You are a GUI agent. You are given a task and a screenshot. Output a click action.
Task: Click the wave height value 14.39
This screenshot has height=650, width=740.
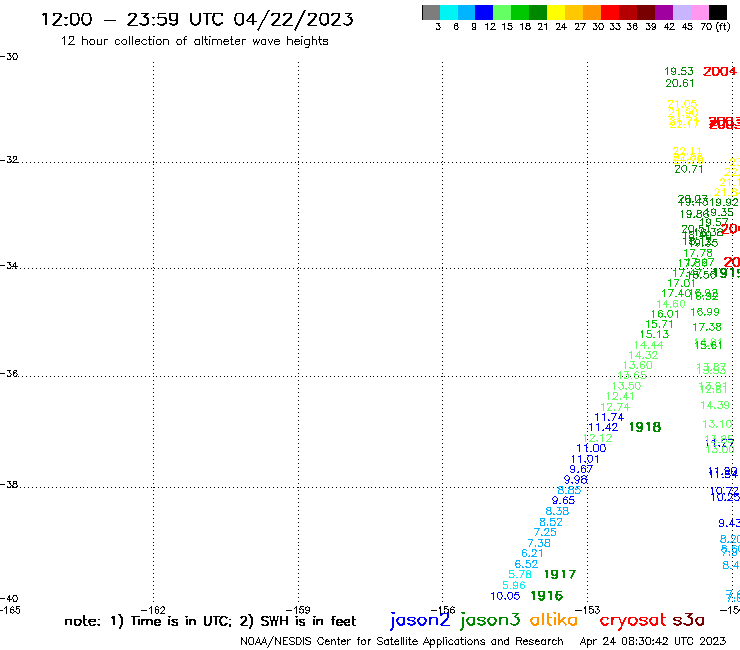coord(715,405)
